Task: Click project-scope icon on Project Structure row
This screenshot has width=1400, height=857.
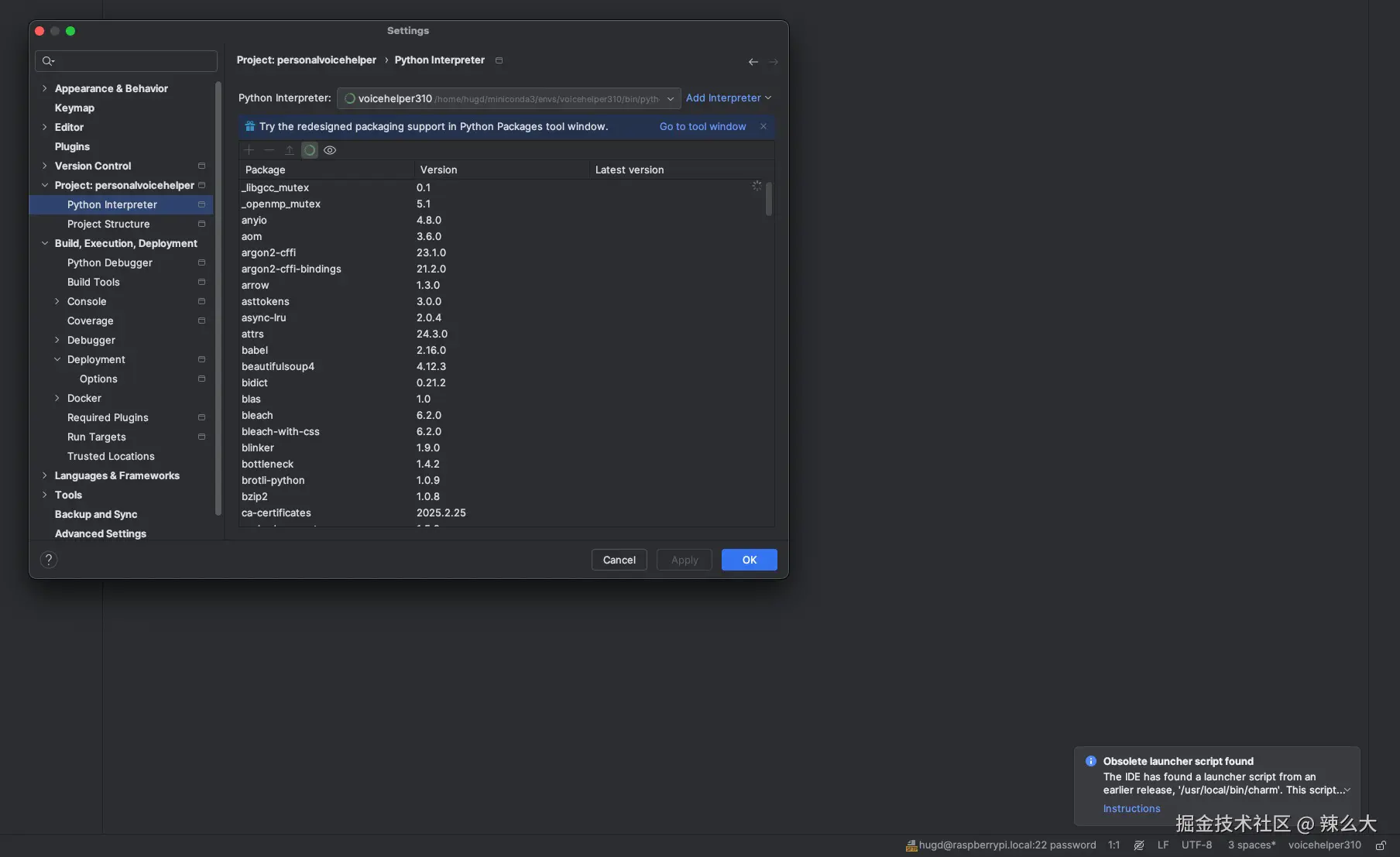Action: [x=201, y=224]
